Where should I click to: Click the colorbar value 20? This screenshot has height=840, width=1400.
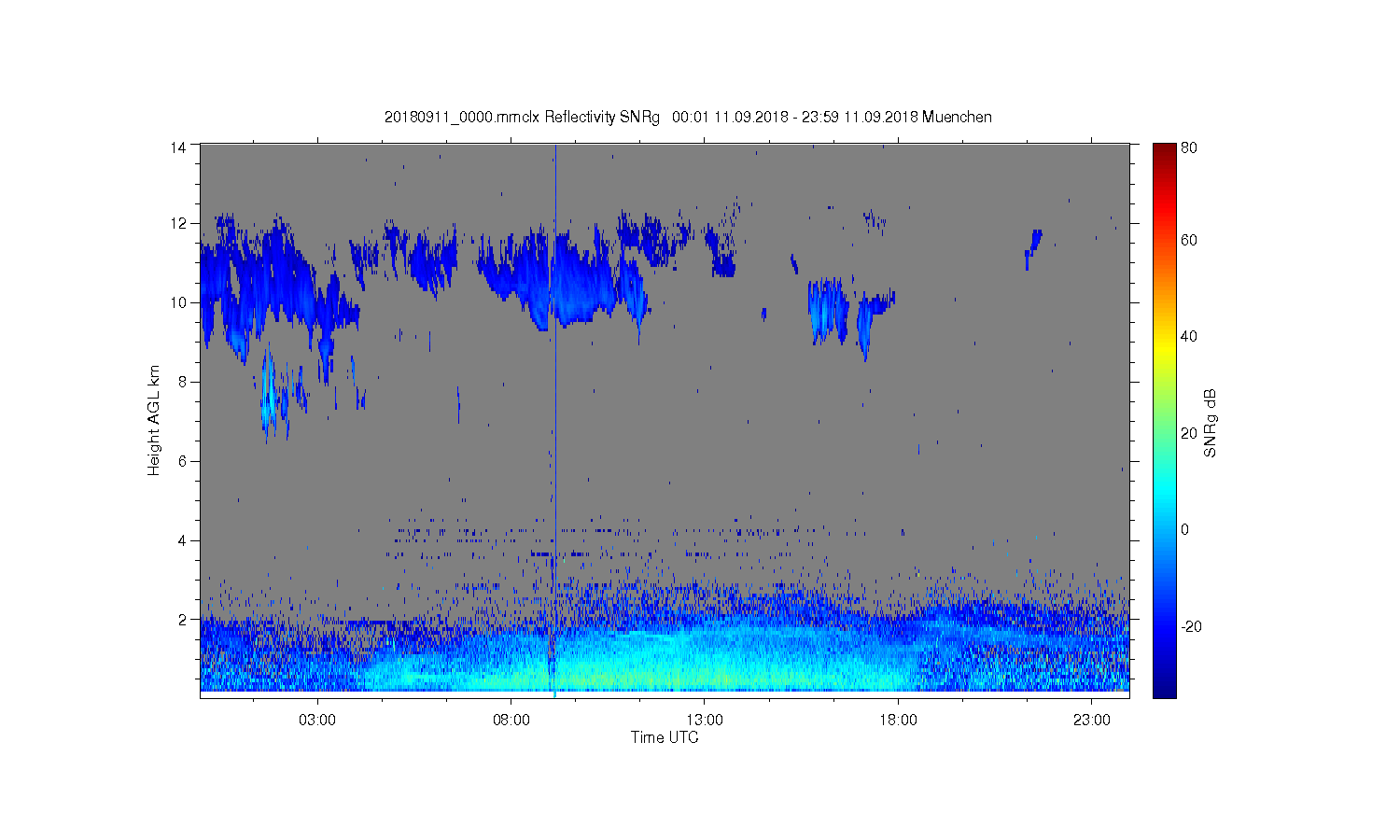tap(1189, 433)
